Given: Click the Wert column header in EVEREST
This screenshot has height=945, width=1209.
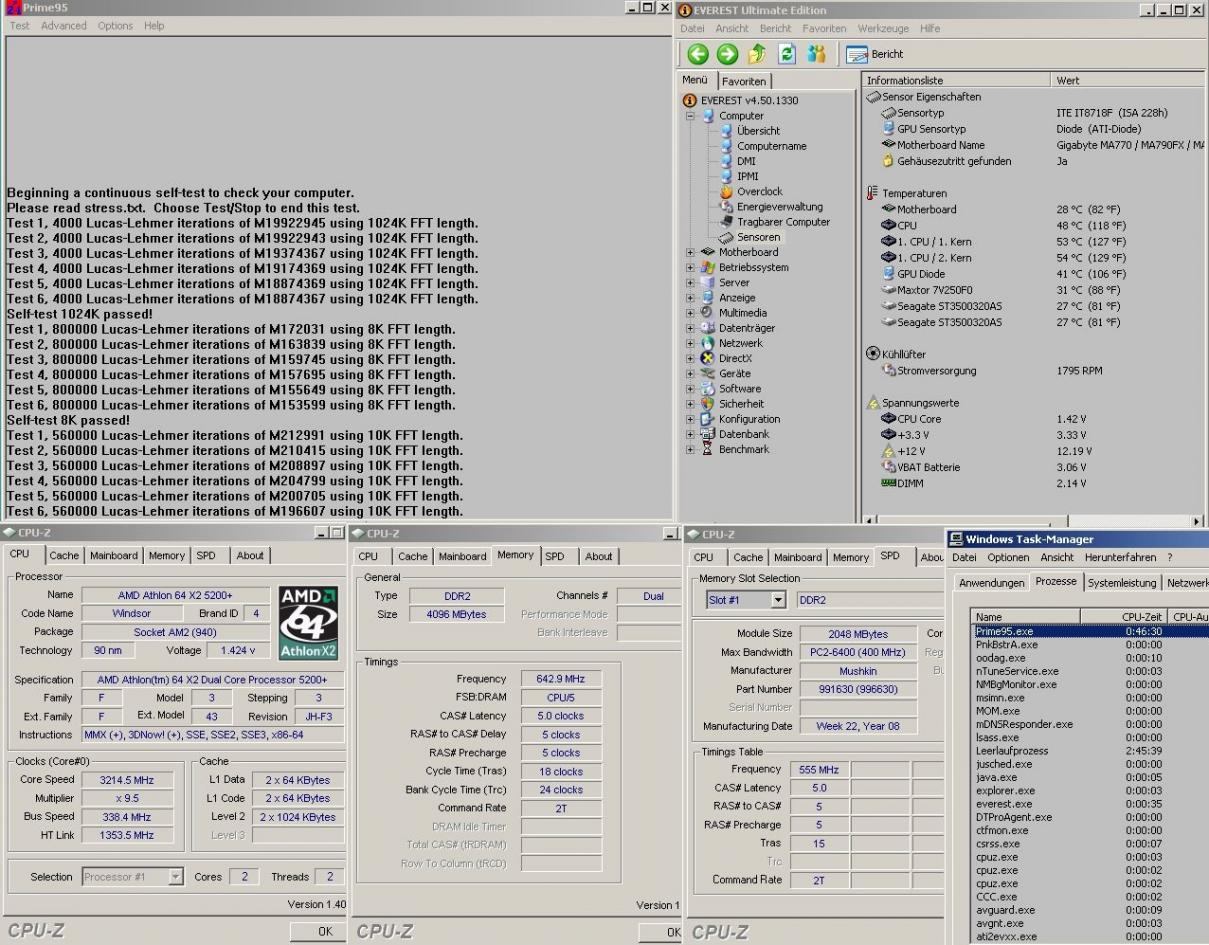Looking at the screenshot, I should click(1128, 80).
